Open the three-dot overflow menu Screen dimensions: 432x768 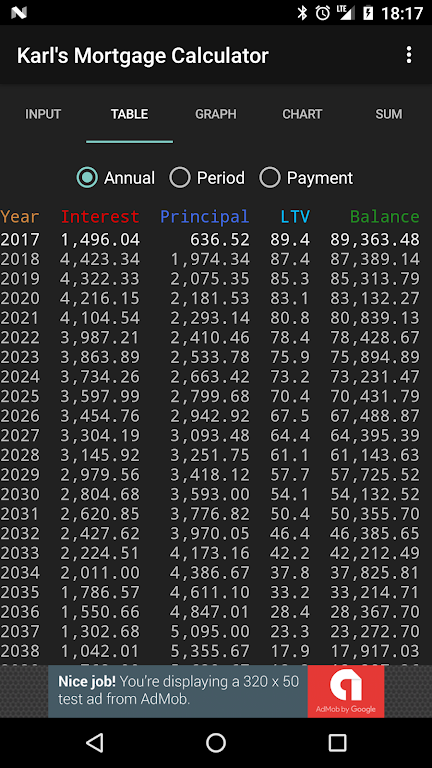409,55
